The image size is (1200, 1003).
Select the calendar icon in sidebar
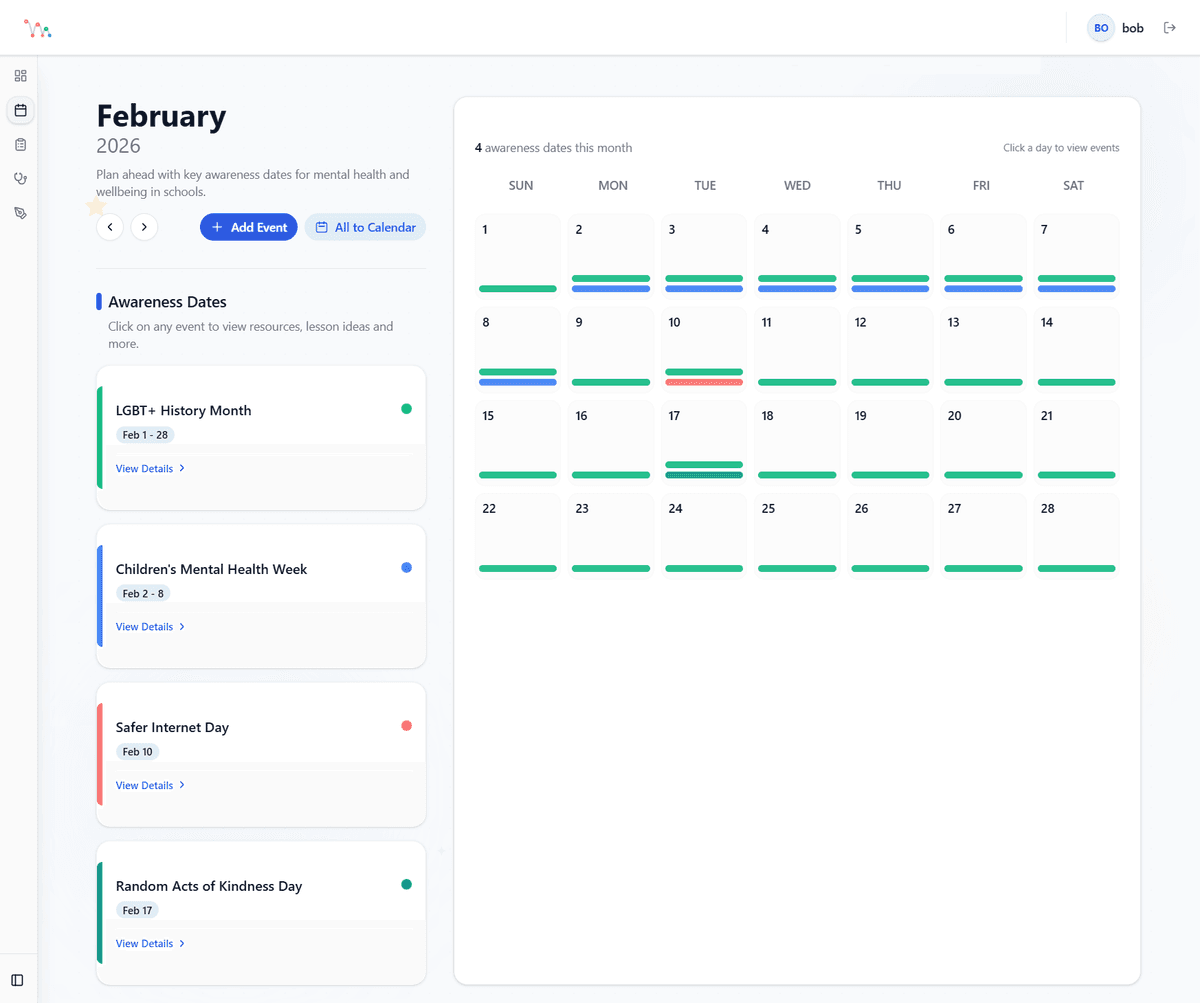20,110
